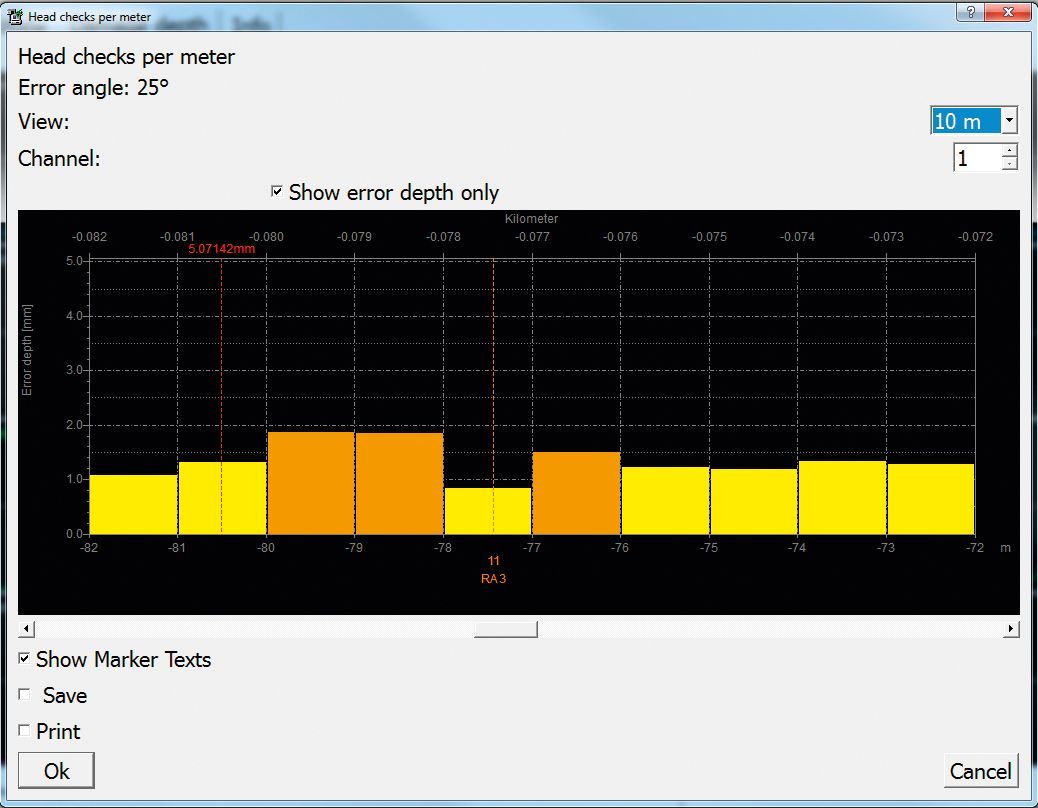The image size is (1038, 808).
Task: Click inside the Channel input field
Action: coord(975,157)
